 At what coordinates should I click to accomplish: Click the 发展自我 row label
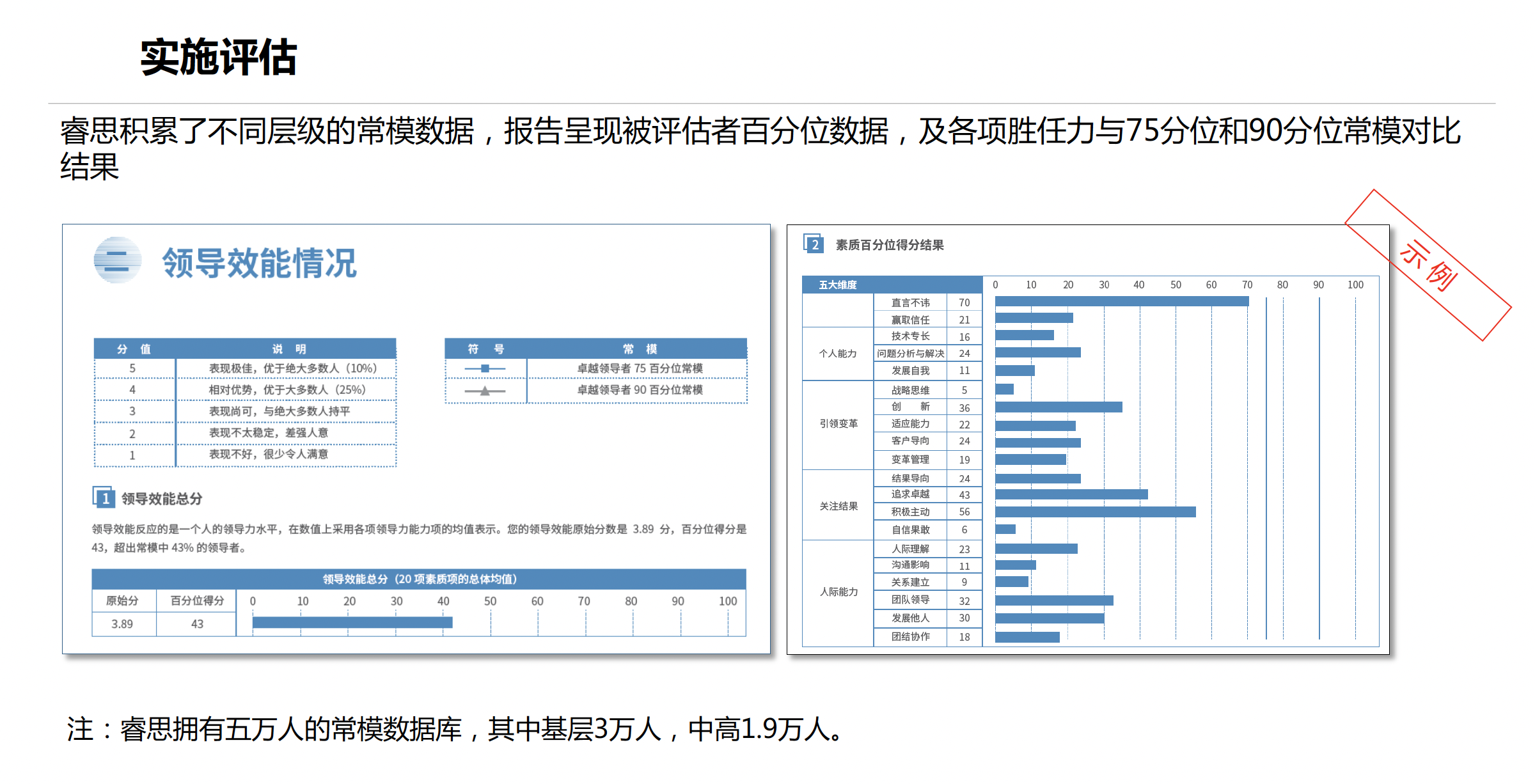(x=911, y=370)
